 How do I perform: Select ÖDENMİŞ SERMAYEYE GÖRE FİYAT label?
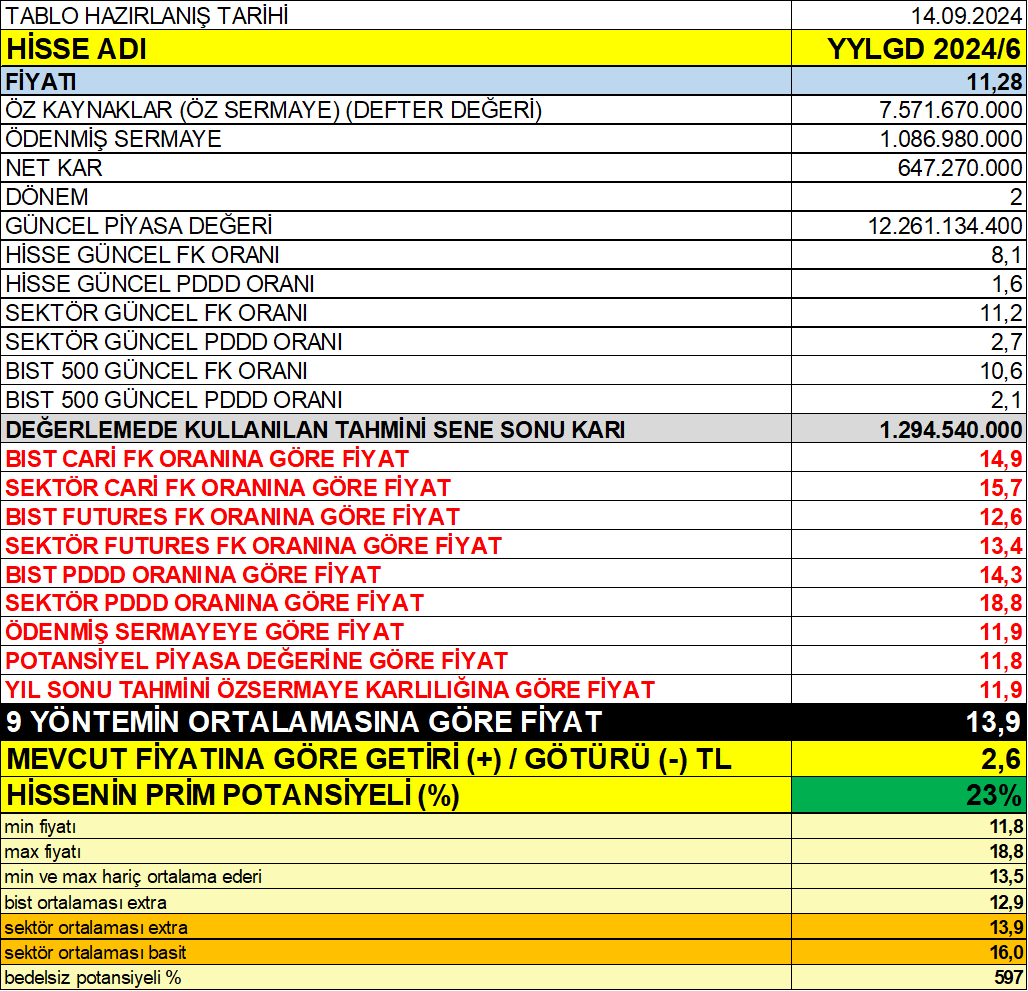pos(205,632)
